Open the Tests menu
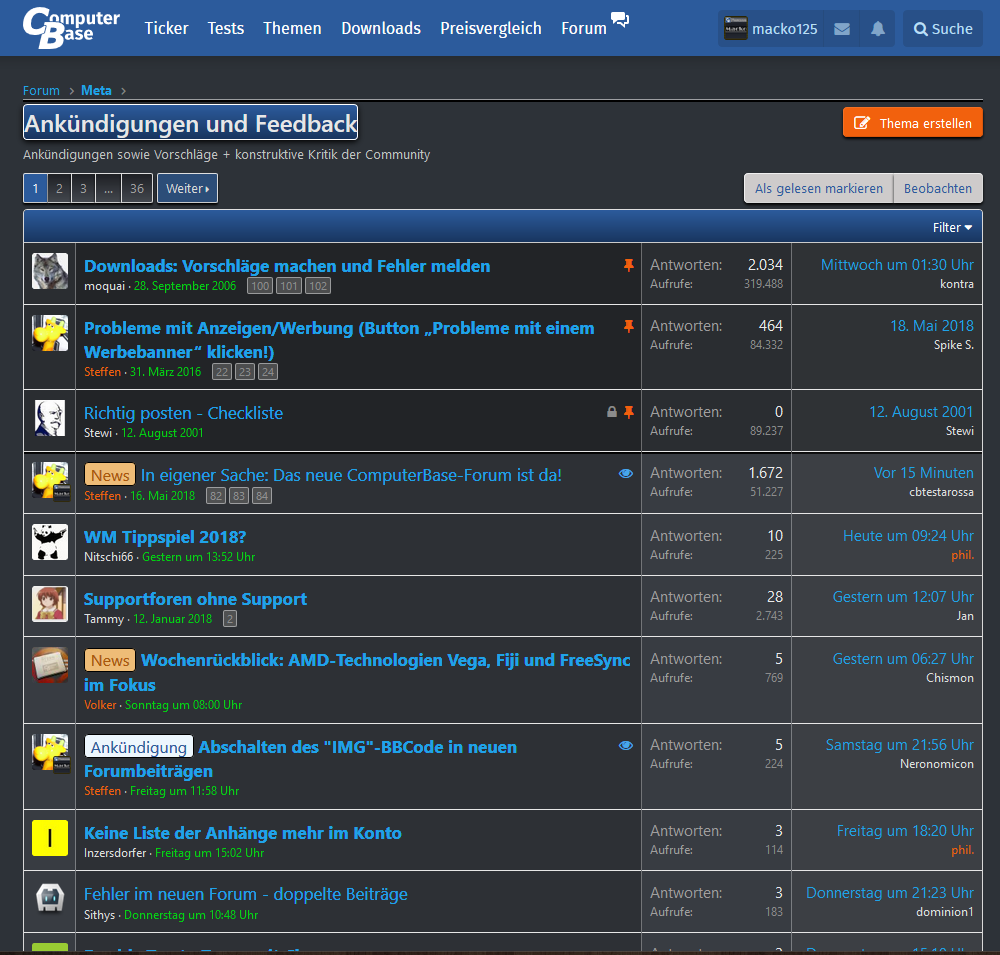The height and width of the screenshot is (955, 1000). click(x=226, y=28)
